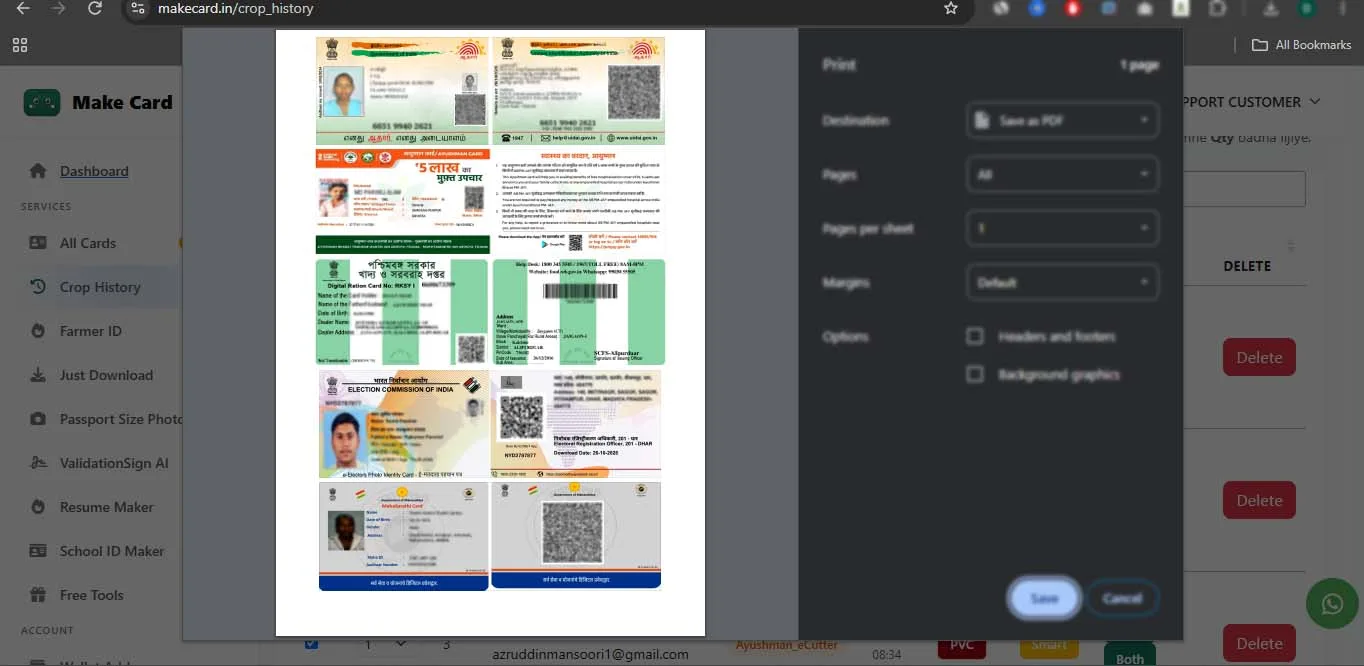Open the Pages per sheet dropdown

pos(1063,228)
